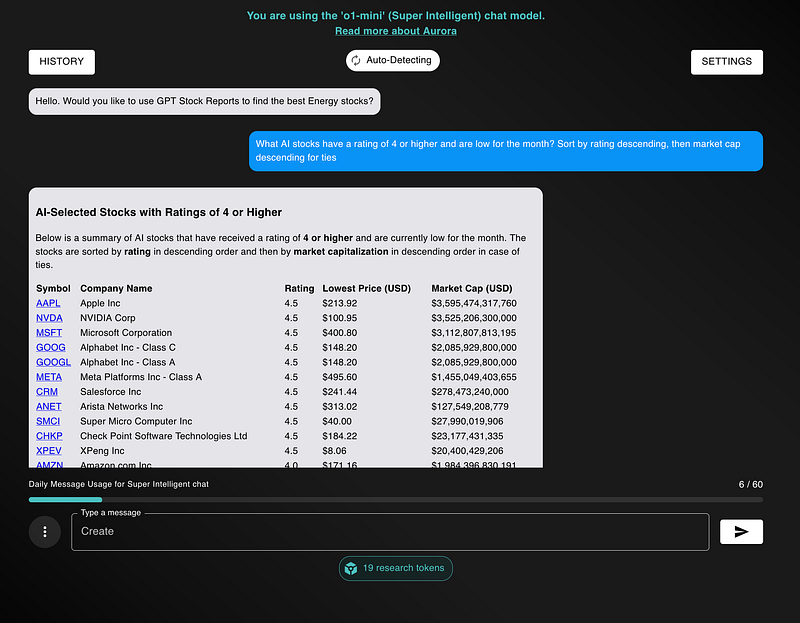Click the $127,549,208,779 market cap
Screen dimensions: 800x623
tap(469, 407)
